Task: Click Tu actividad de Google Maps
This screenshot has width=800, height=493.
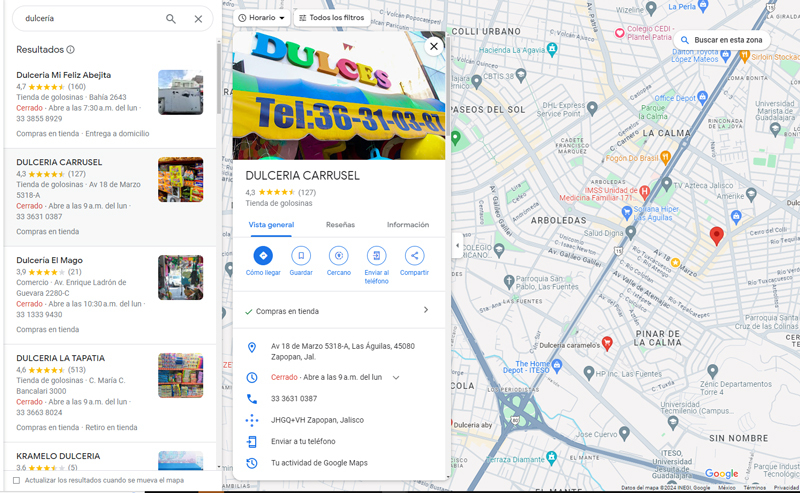Action: tap(319, 463)
